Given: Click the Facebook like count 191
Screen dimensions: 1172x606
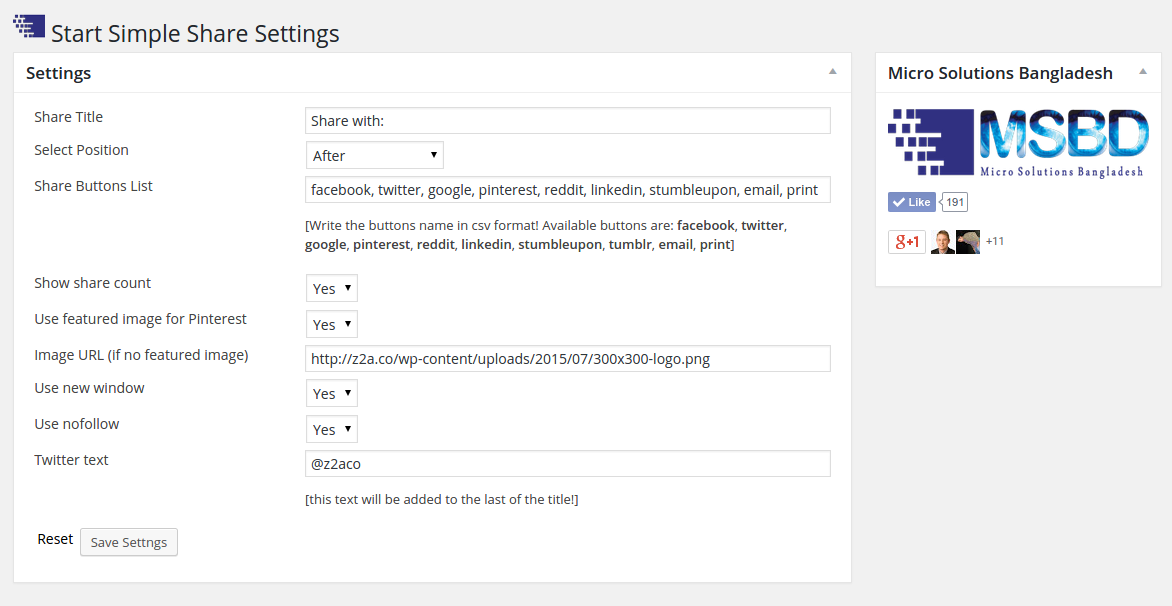Looking at the screenshot, I should 954,202.
